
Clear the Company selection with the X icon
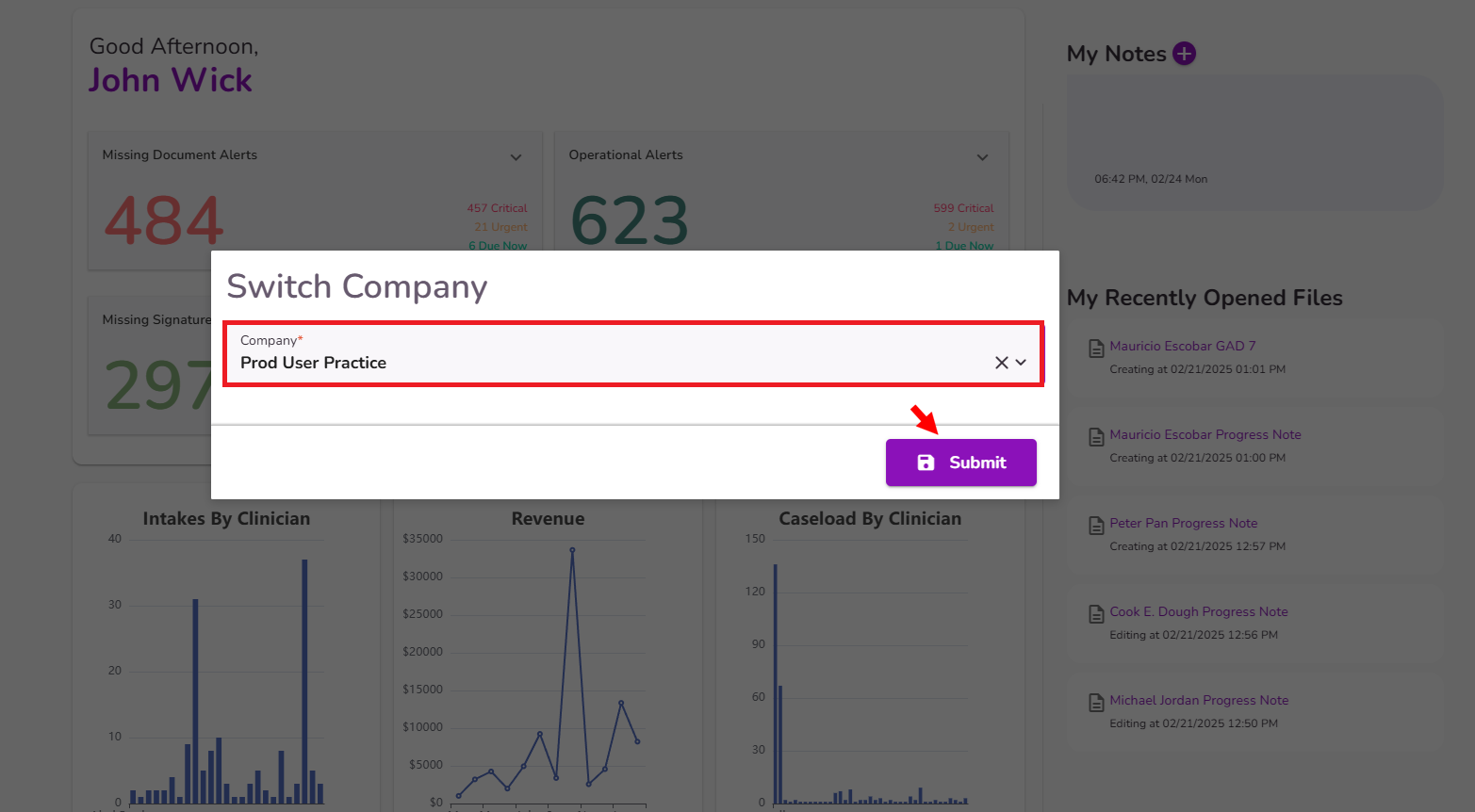tap(1001, 363)
